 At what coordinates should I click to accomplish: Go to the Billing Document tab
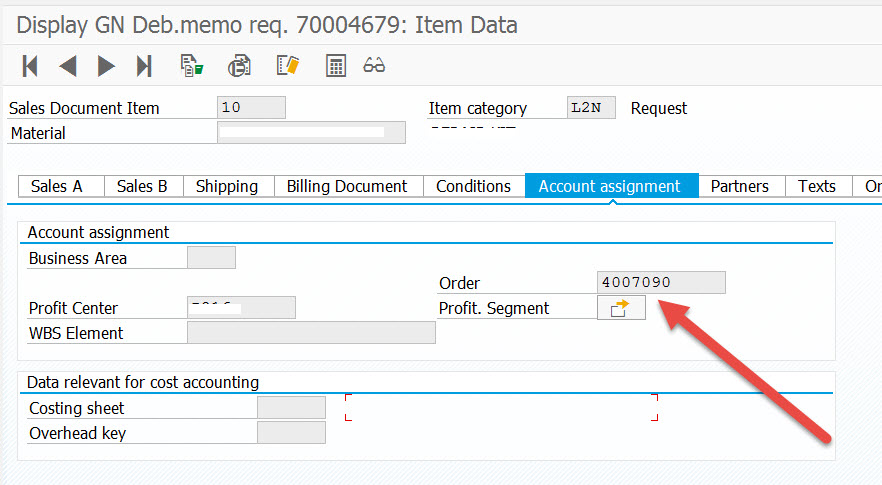347,186
